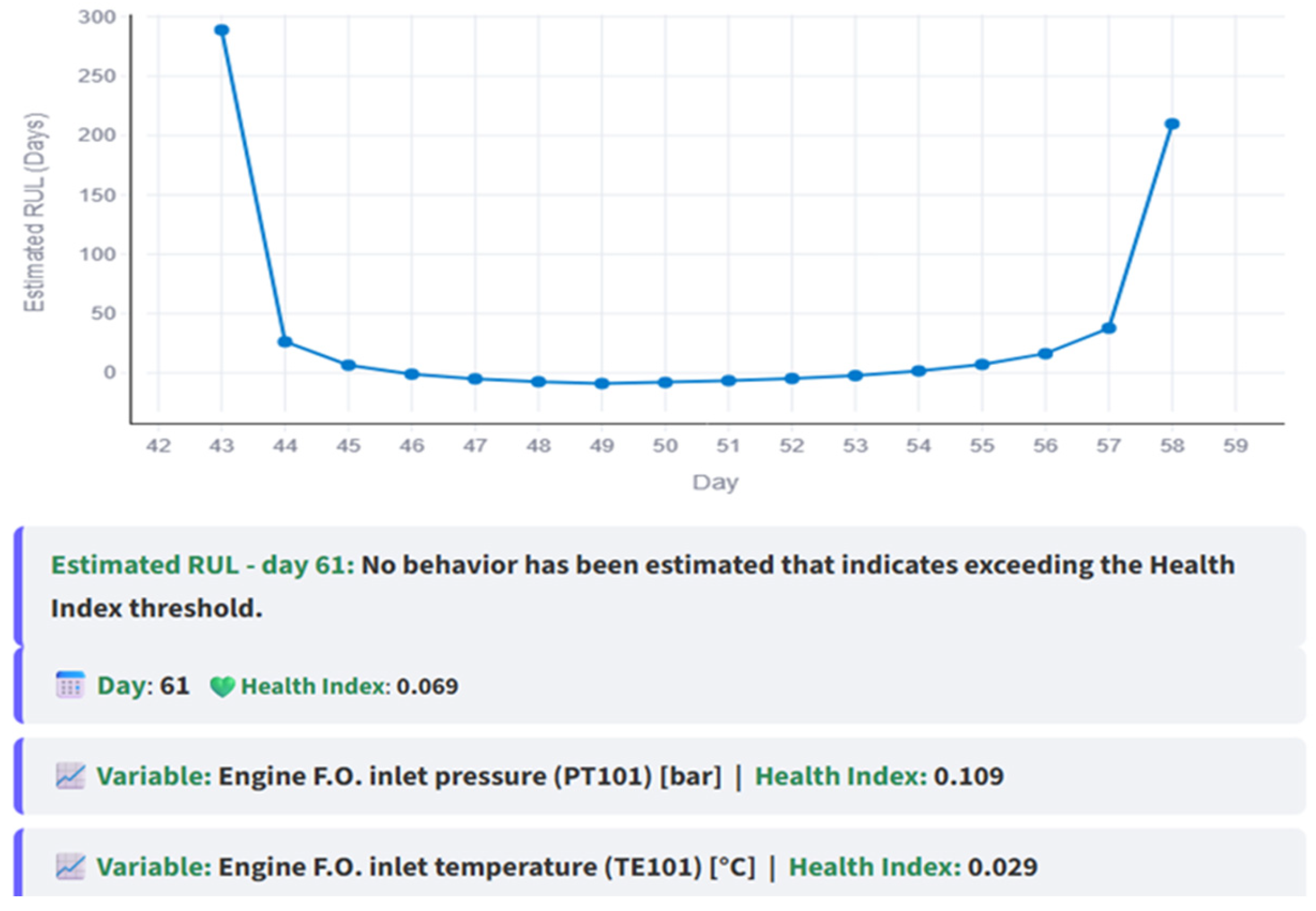
Task: Select the day 43 data point
Action: click(221, 30)
